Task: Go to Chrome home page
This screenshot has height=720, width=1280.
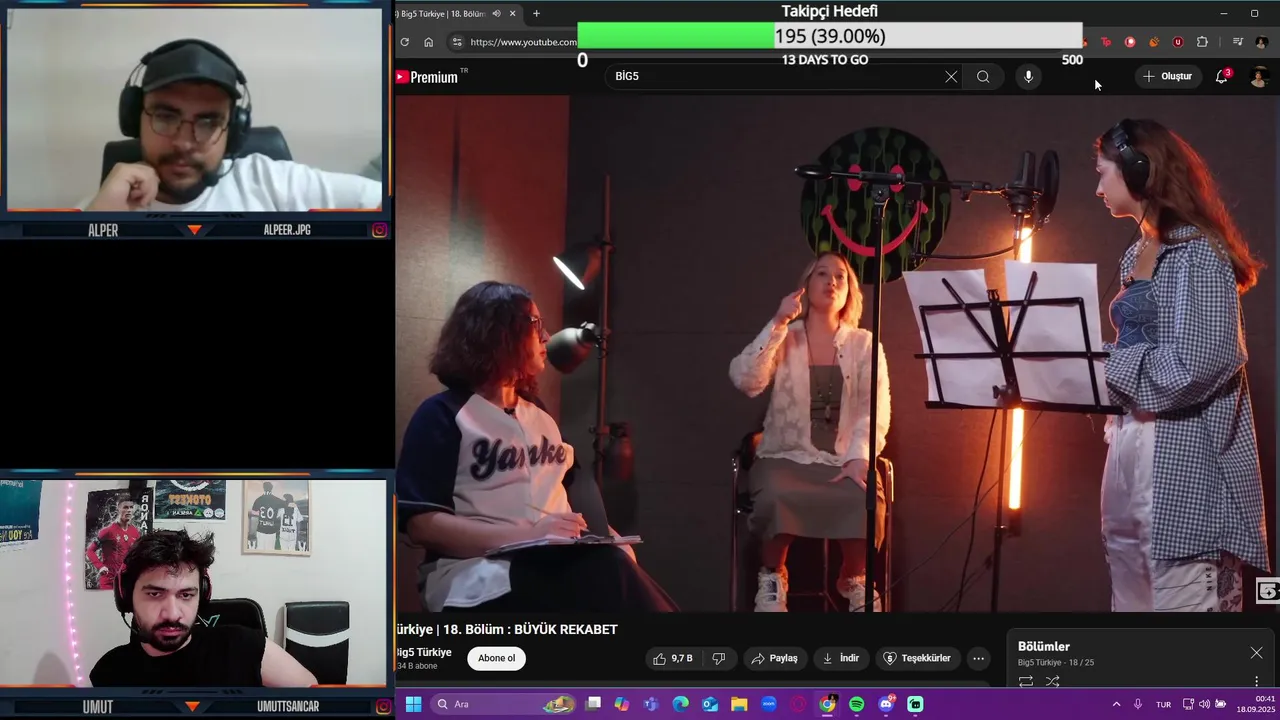Action: [428, 42]
